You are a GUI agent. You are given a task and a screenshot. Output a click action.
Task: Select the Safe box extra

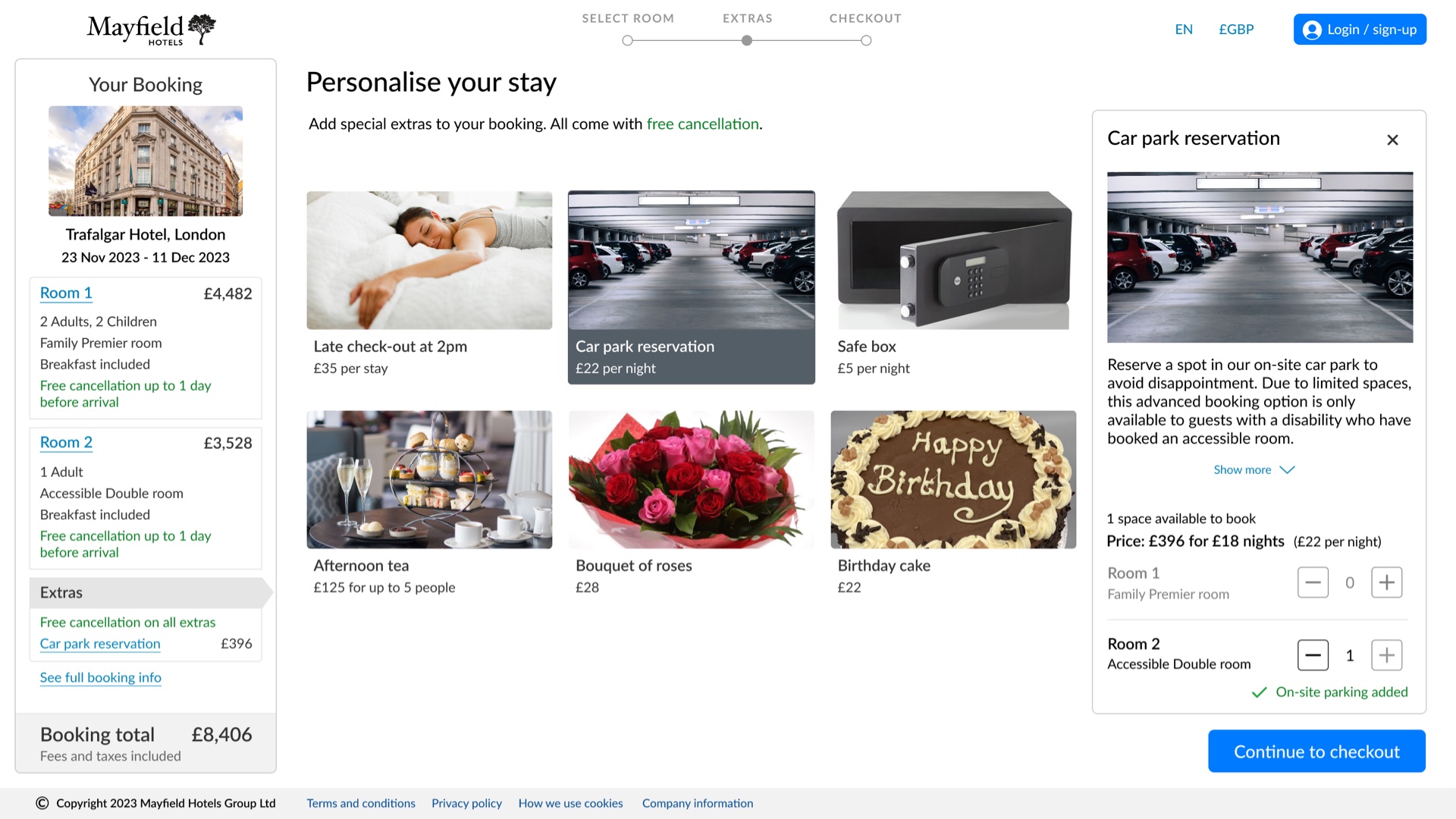[x=953, y=285]
